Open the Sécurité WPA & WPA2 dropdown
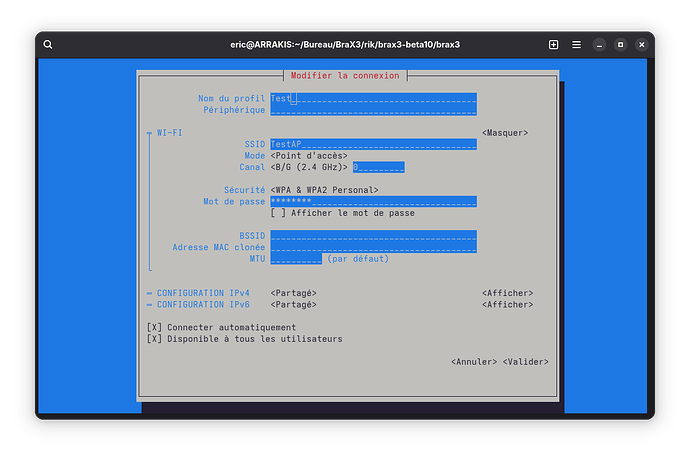Screen dimensions: 690x458 [324, 190]
